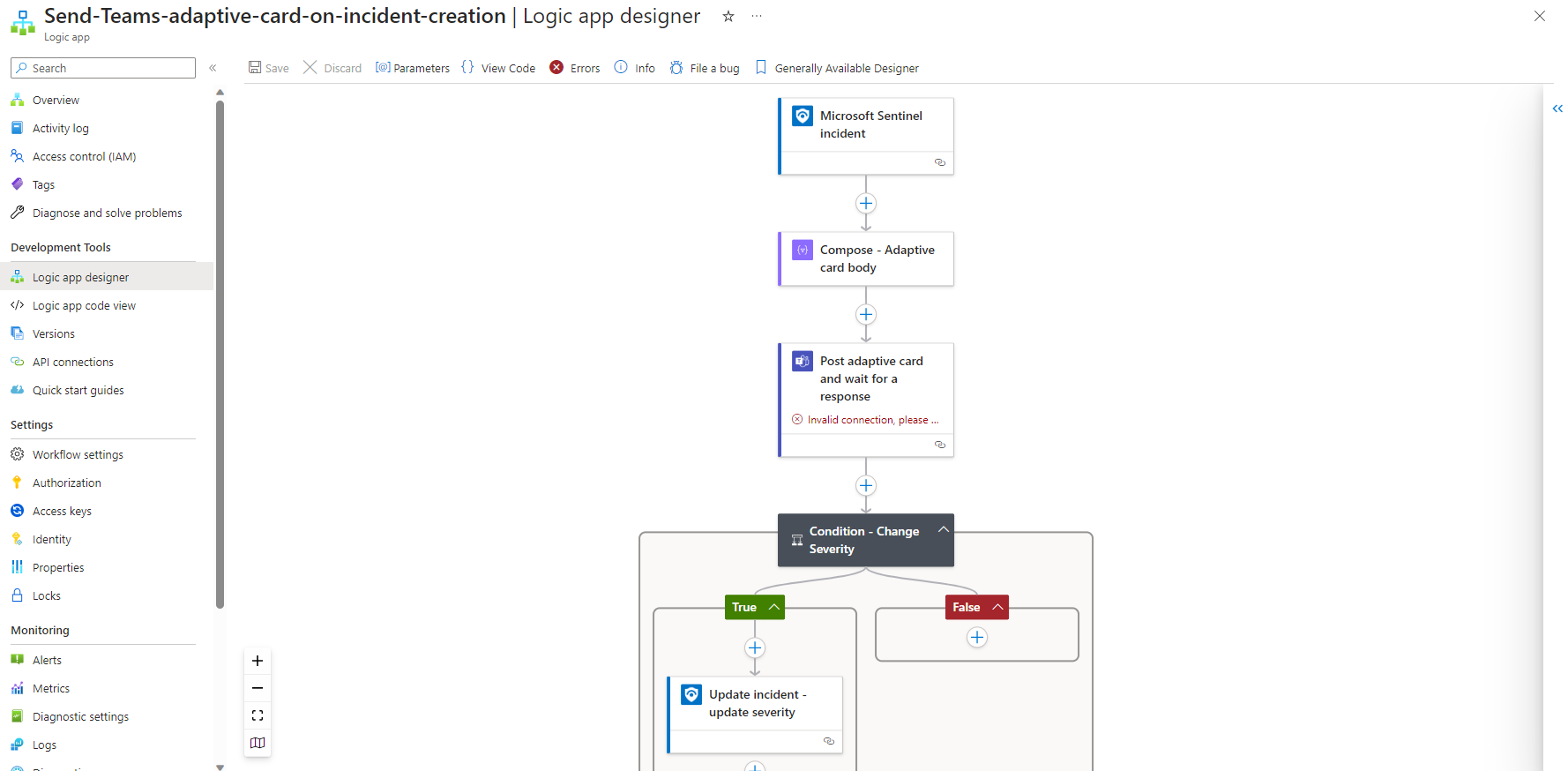Viewport: 1568px width, 771px height.
Task: Click the Invalid connection error message
Action: click(x=865, y=420)
